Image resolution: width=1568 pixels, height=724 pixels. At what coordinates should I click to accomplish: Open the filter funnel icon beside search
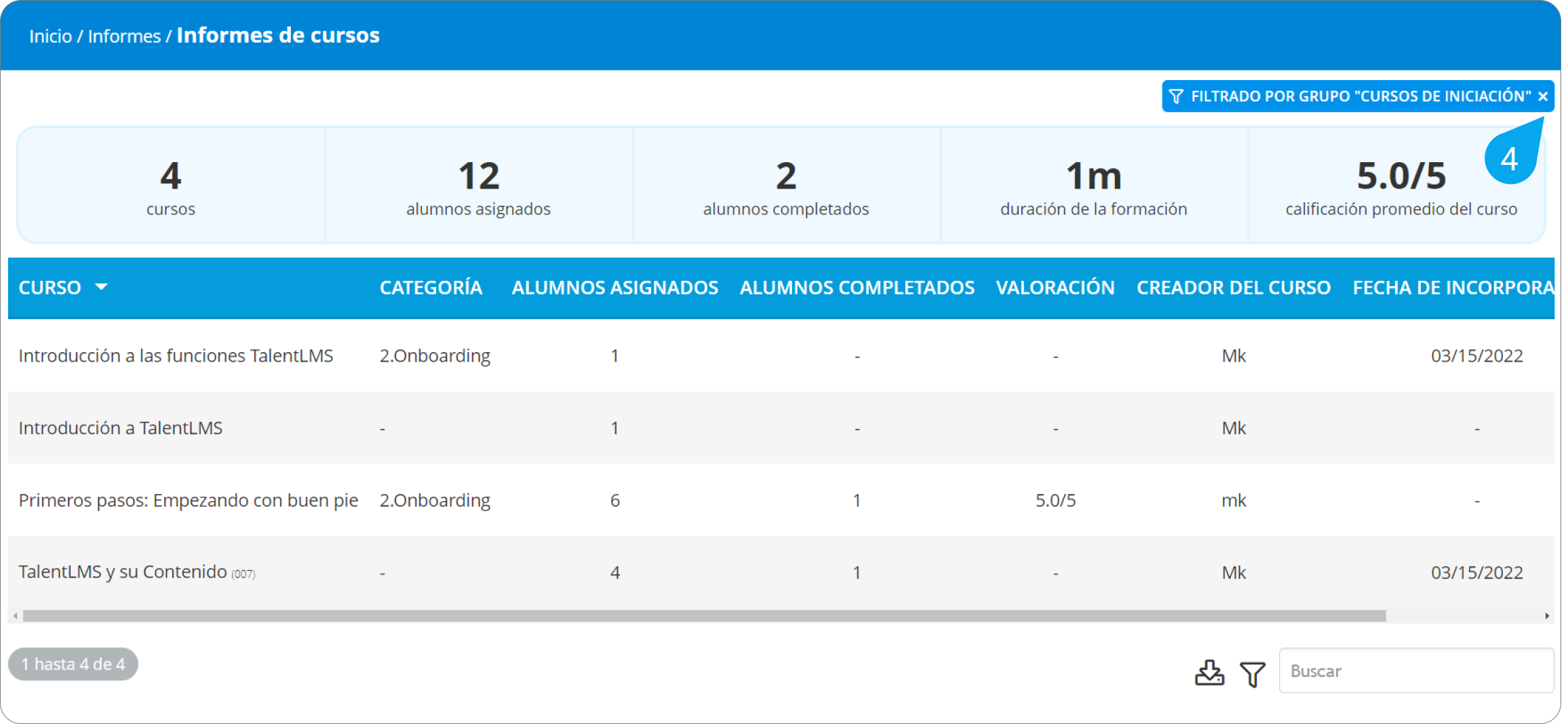click(1253, 674)
